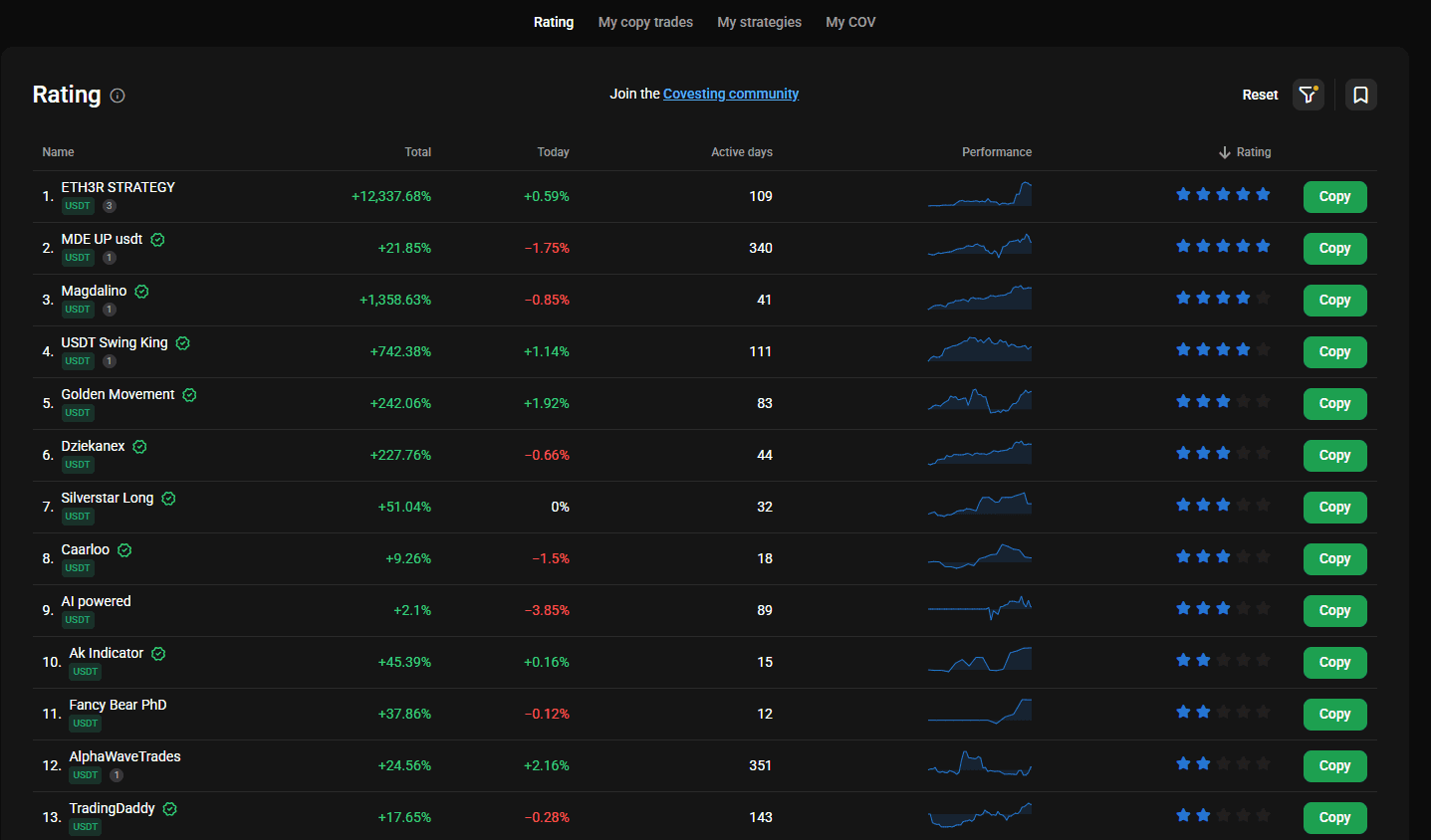Open the Covesting community link
The image size is (1431, 840).
pyautogui.click(x=731, y=94)
